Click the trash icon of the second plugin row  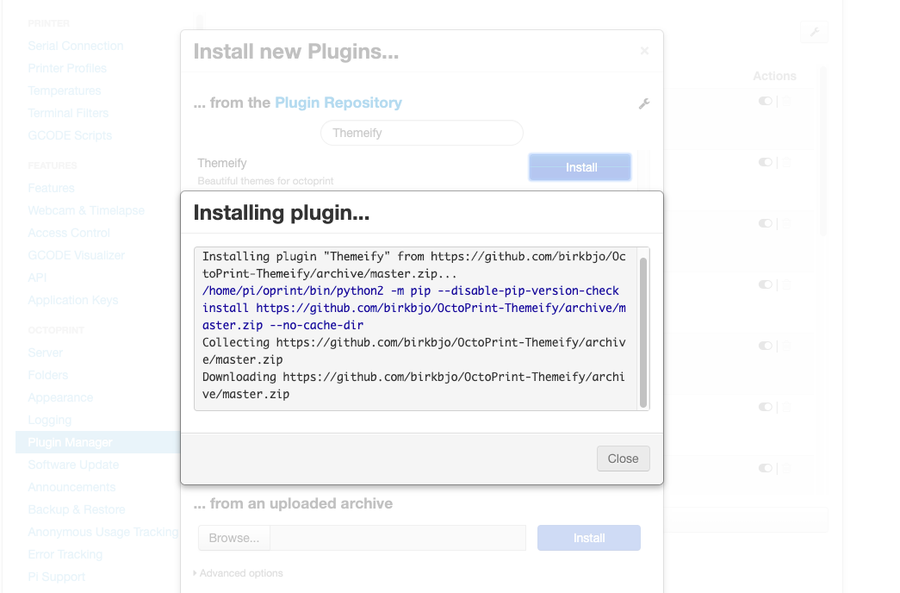pyautogui.click(x=786, y=162)
